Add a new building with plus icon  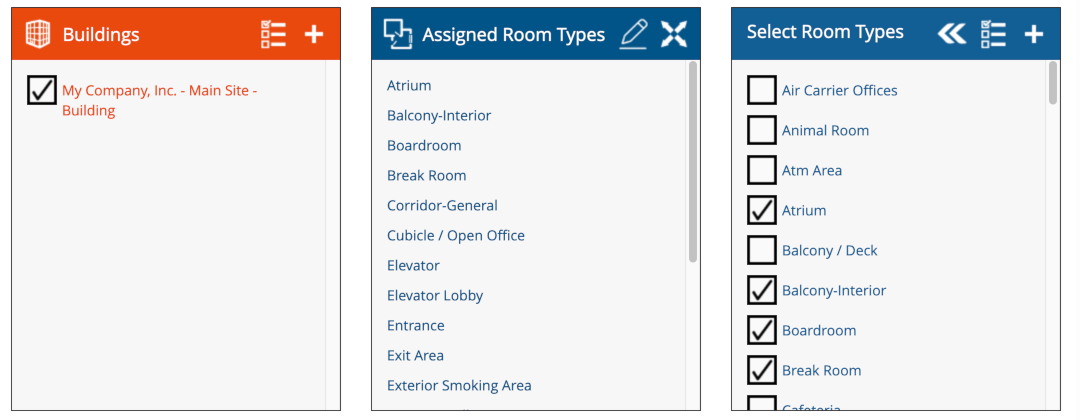point(314,34)
